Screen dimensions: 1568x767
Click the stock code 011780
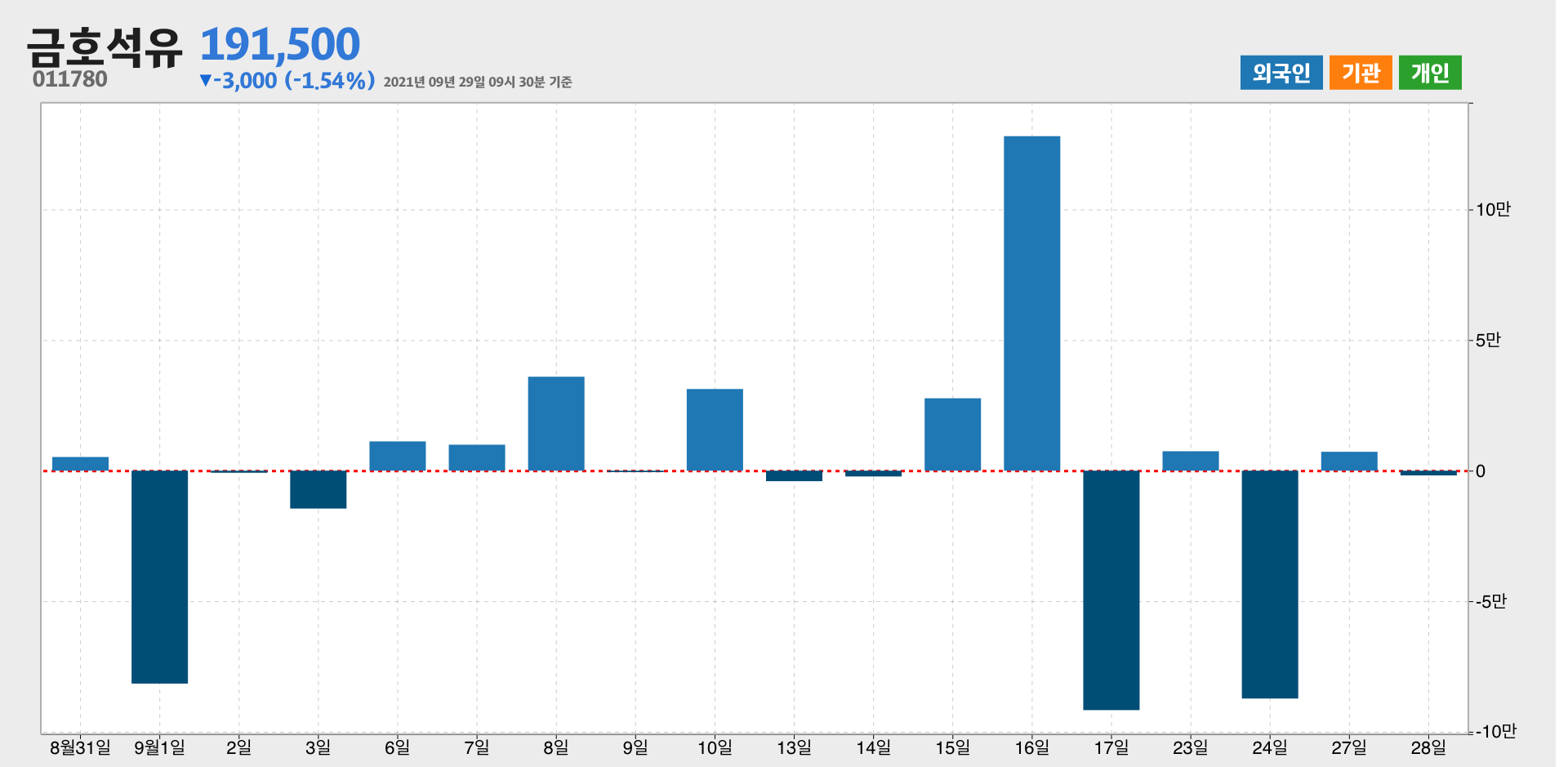[x=70, y=79]
